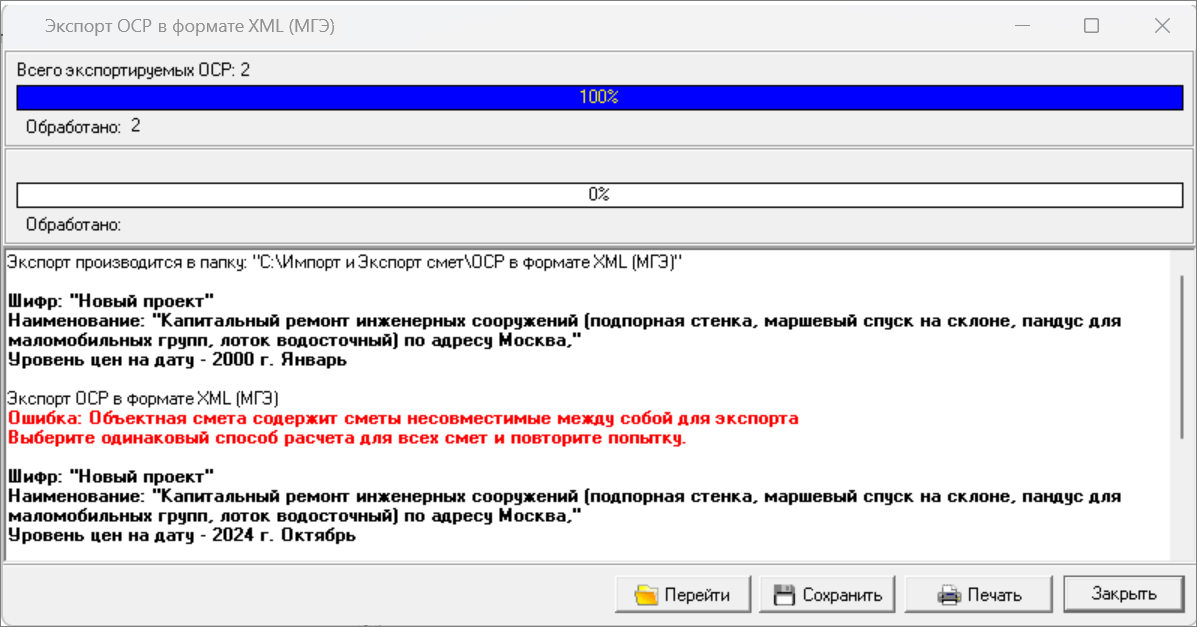Click the folder icon on Перейти button

(x=646, y=595)
